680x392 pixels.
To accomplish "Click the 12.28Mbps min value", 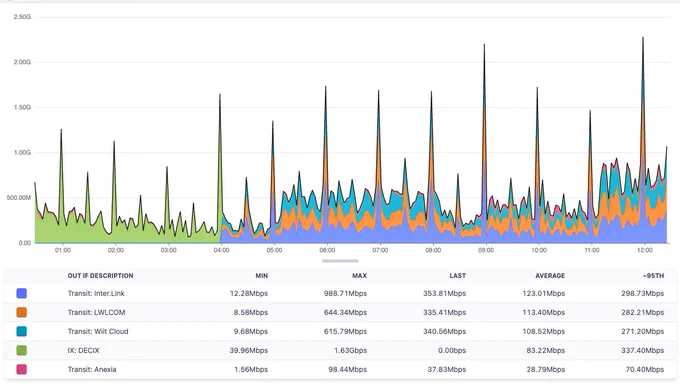I will pyautogui.click(x=249, y=294).
